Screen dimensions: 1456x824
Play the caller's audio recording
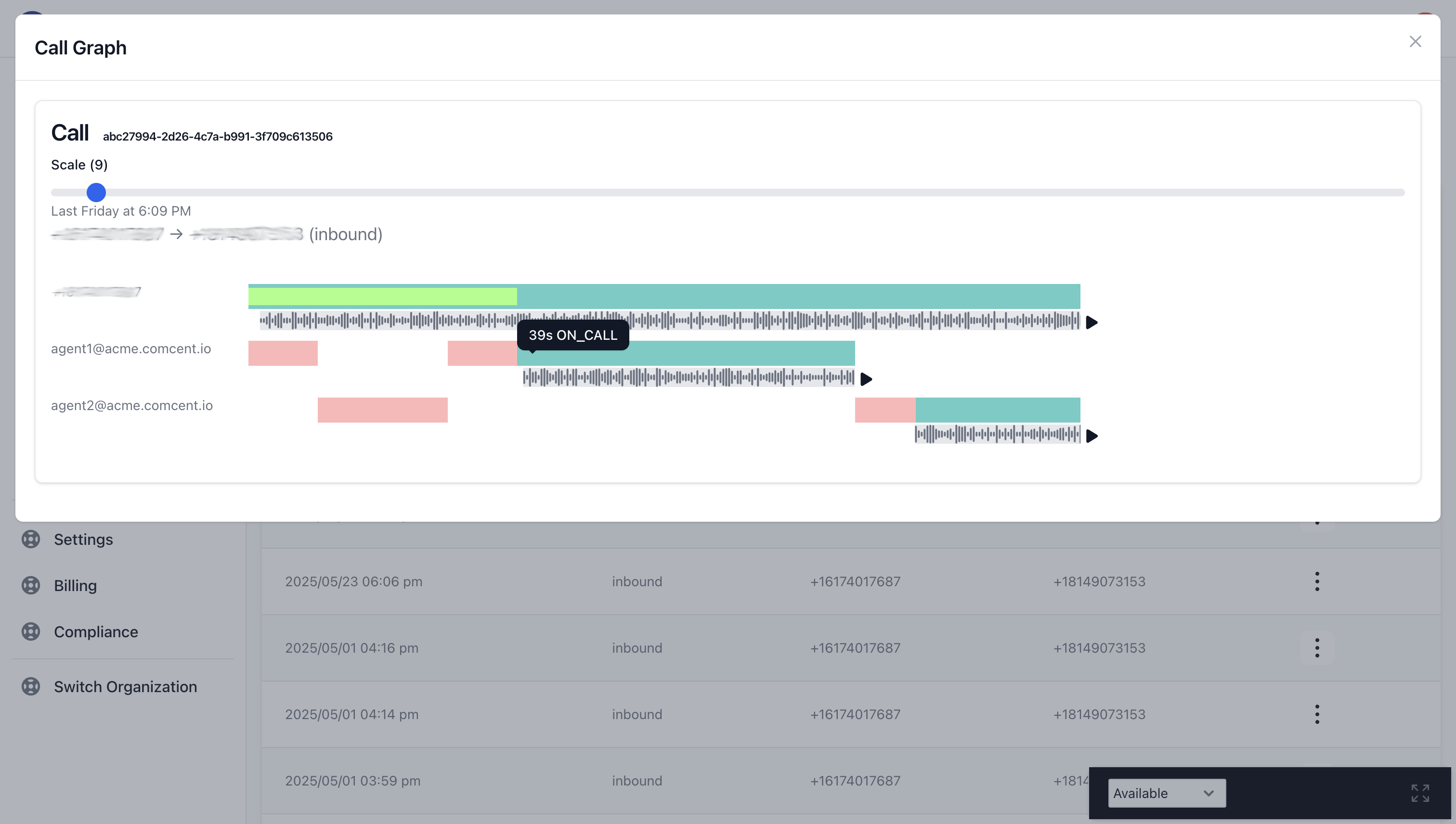click(x=1092, y=322)
